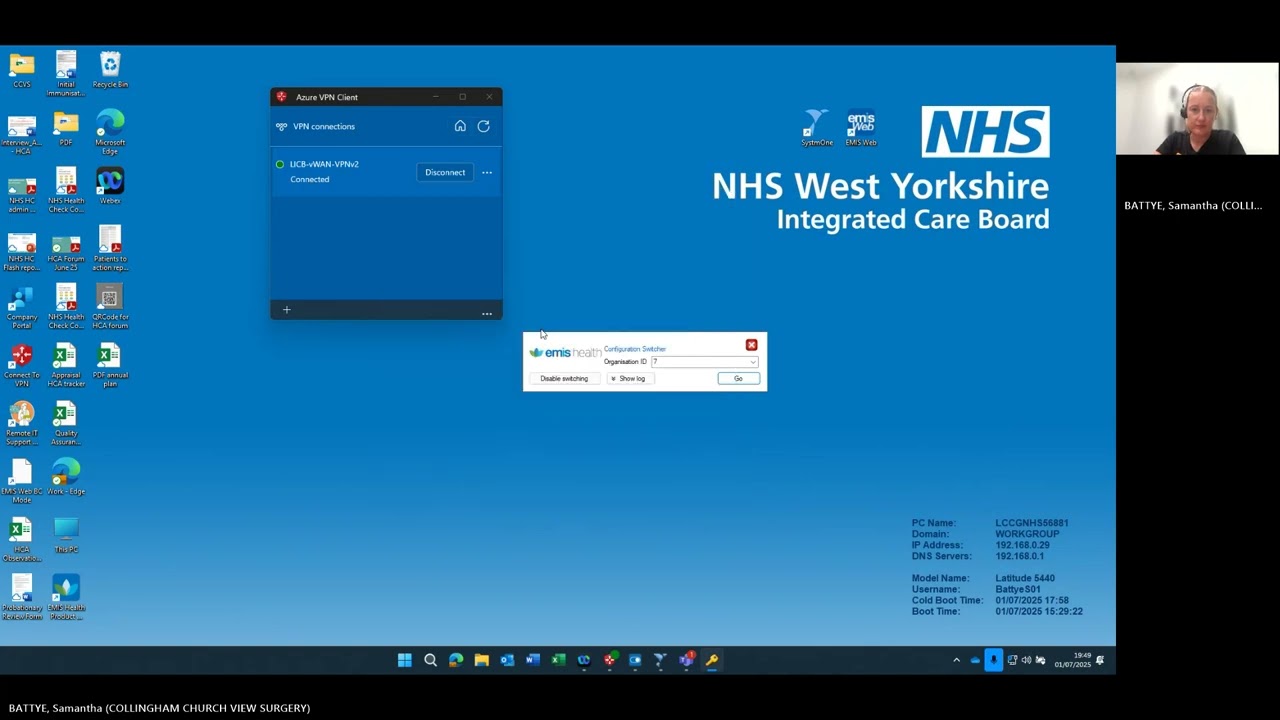
Task: Launch the EMIS Web desktop shortcut
Action: click(861, 129)
